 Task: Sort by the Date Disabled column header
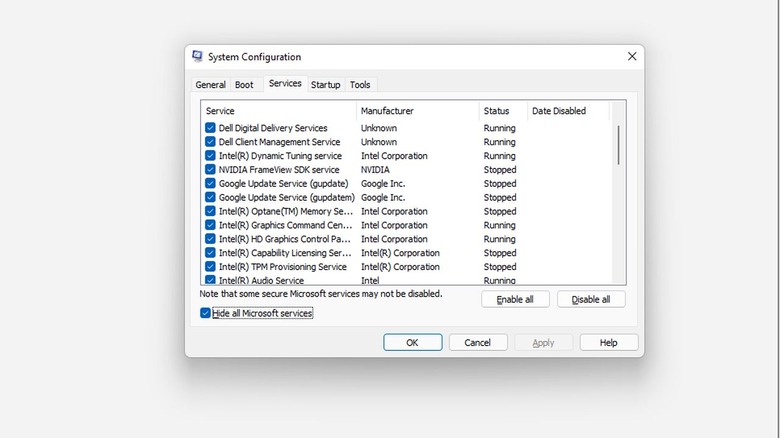tap(568, 111)
